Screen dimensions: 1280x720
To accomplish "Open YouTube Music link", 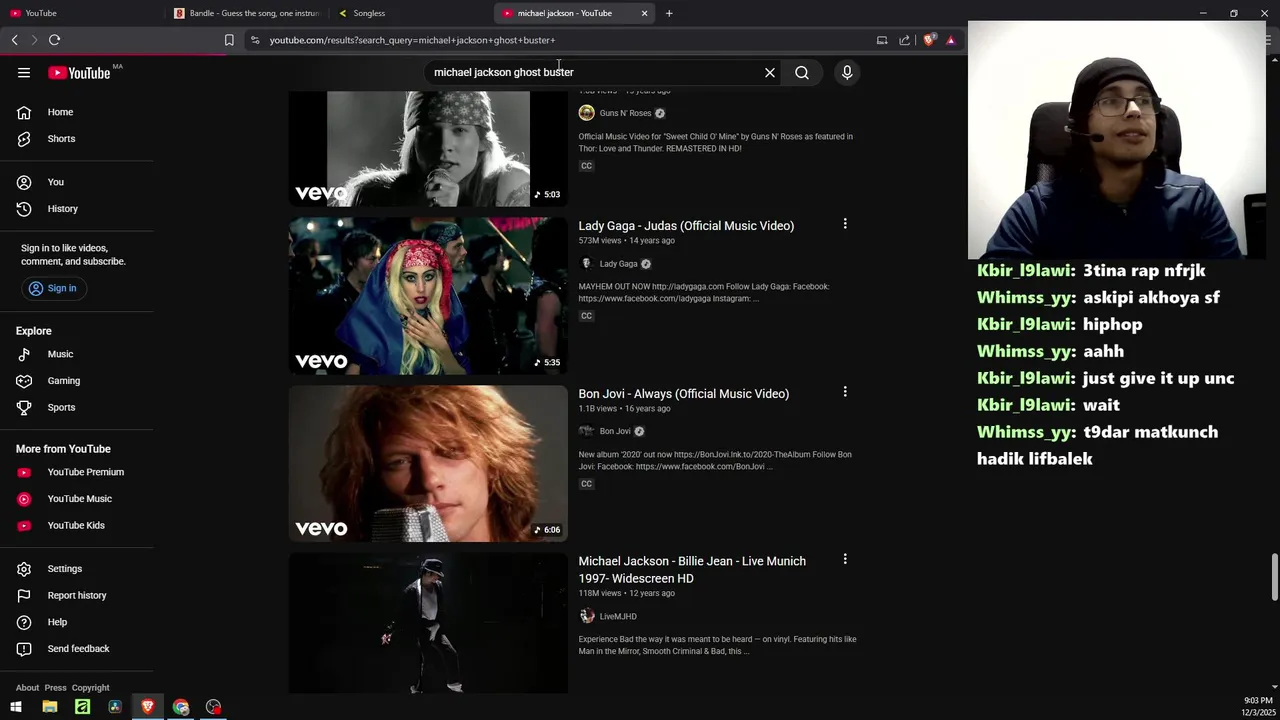I will pyautogui.click(x=77, y=499).
